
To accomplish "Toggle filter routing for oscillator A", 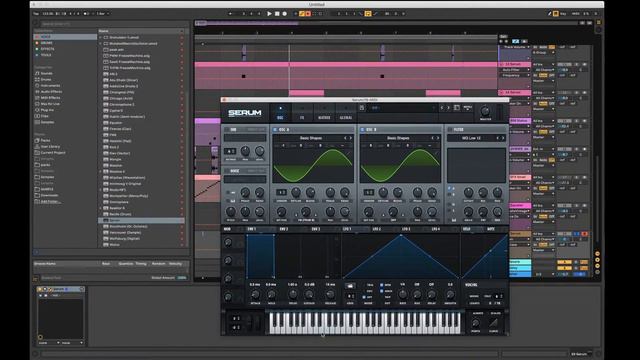I will click(449, 188).
